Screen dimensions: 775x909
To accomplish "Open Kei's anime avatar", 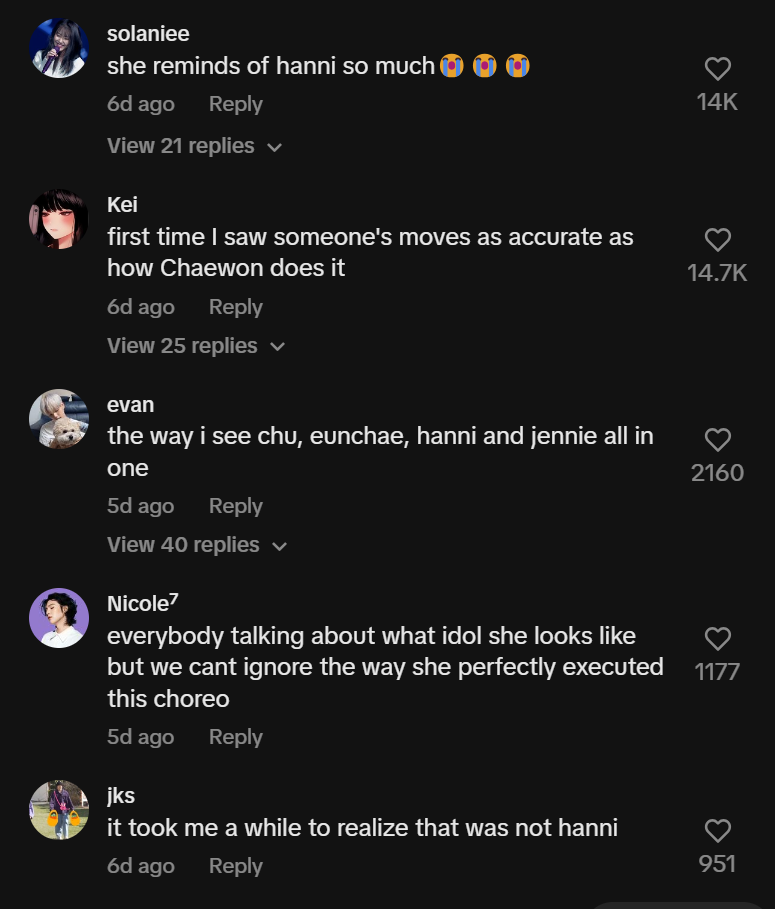I will [x=59, y=219].
